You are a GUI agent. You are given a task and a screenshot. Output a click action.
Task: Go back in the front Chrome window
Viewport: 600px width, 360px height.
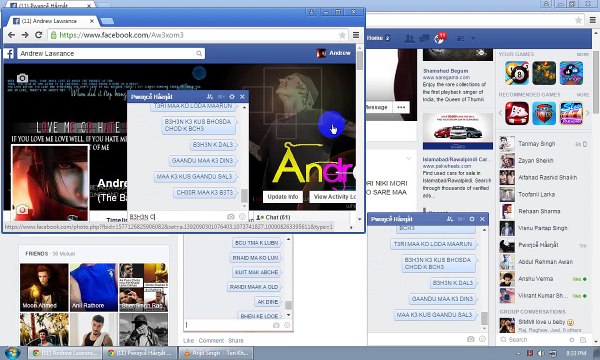click(x=11, y=35)
